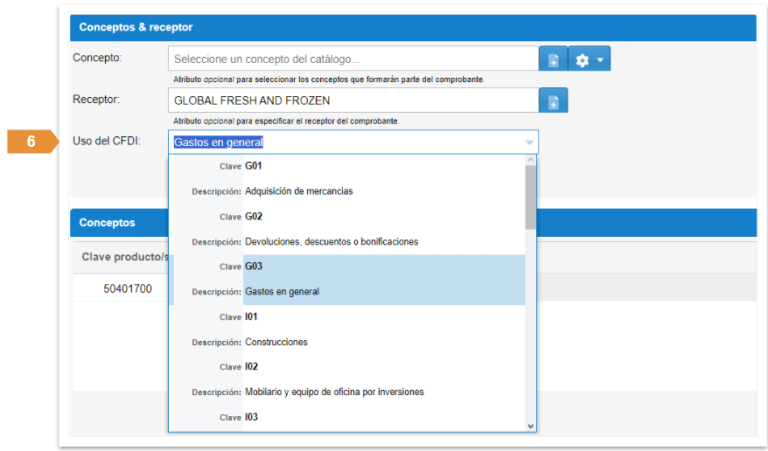Pick Devoluciones, descuentos o bonificaciones option
Image resolution: width=768 pixels, height=451 pixels.
click(x=330, y=241)
